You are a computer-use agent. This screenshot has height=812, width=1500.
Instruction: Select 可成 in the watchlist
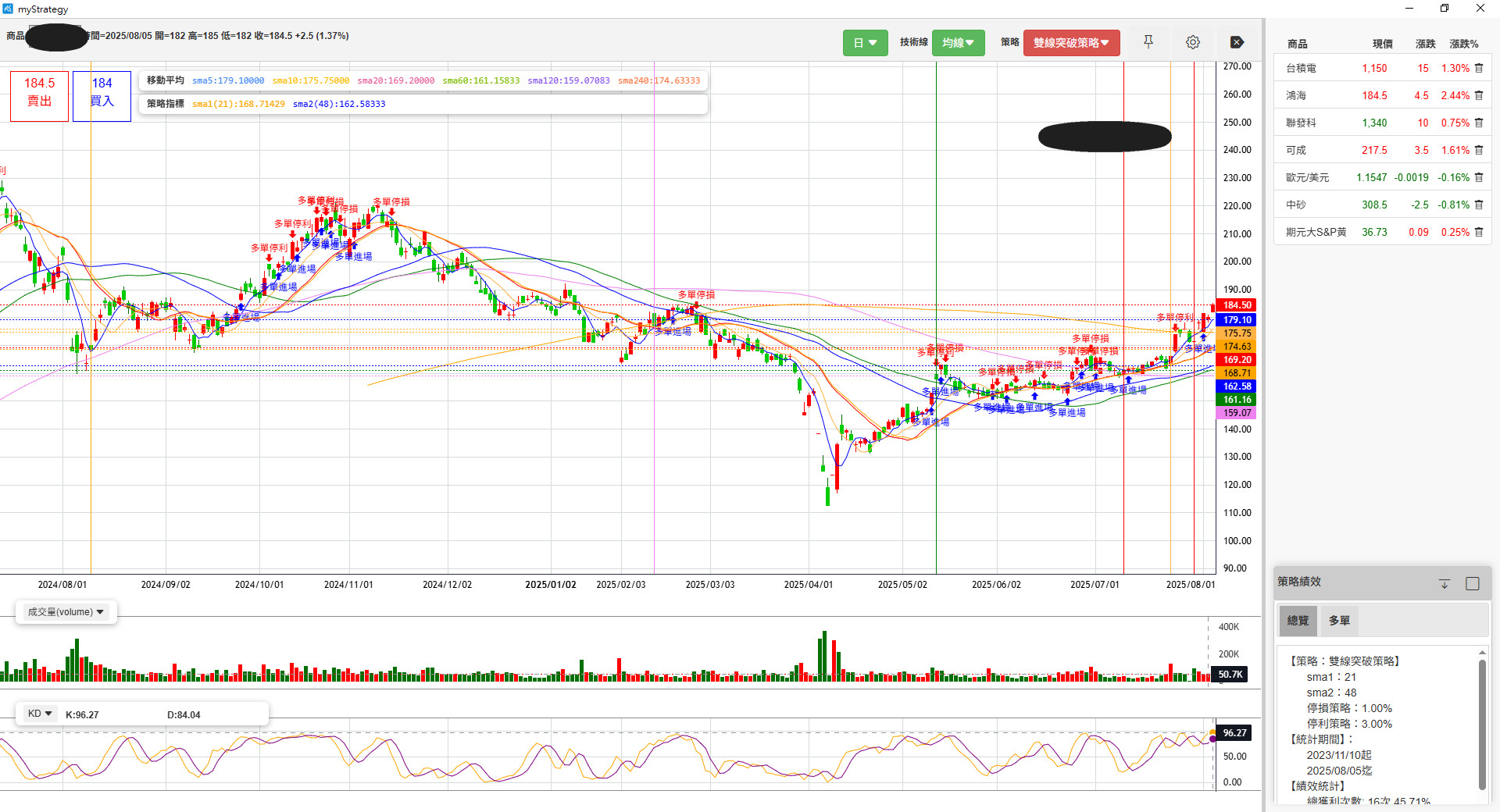click(1297, 150)
